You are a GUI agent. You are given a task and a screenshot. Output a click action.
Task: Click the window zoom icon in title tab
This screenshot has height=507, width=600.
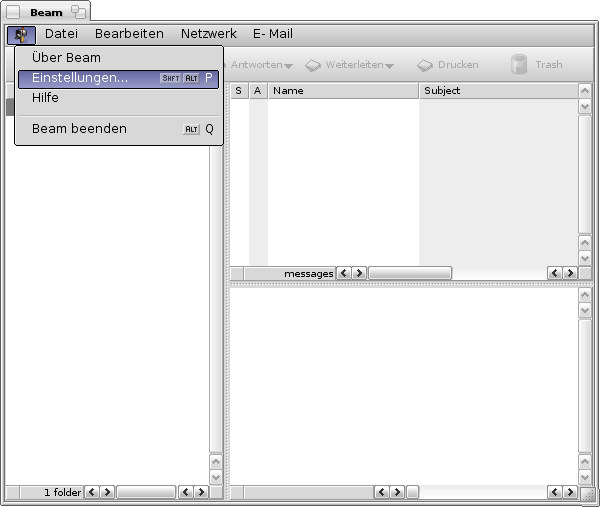coord(78,12)
